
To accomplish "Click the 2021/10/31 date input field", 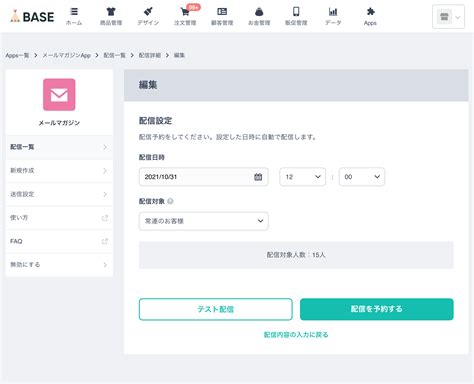I will (x=204, y=177).
